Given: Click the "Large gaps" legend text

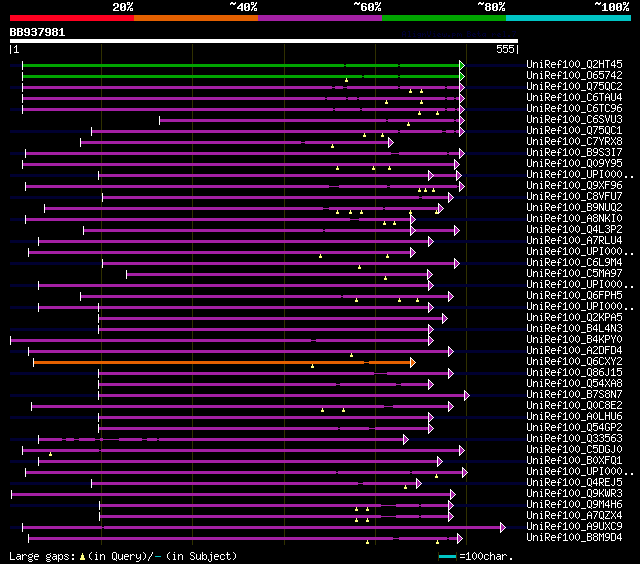Looking at the screenshot, I should [x=42, y=557].
